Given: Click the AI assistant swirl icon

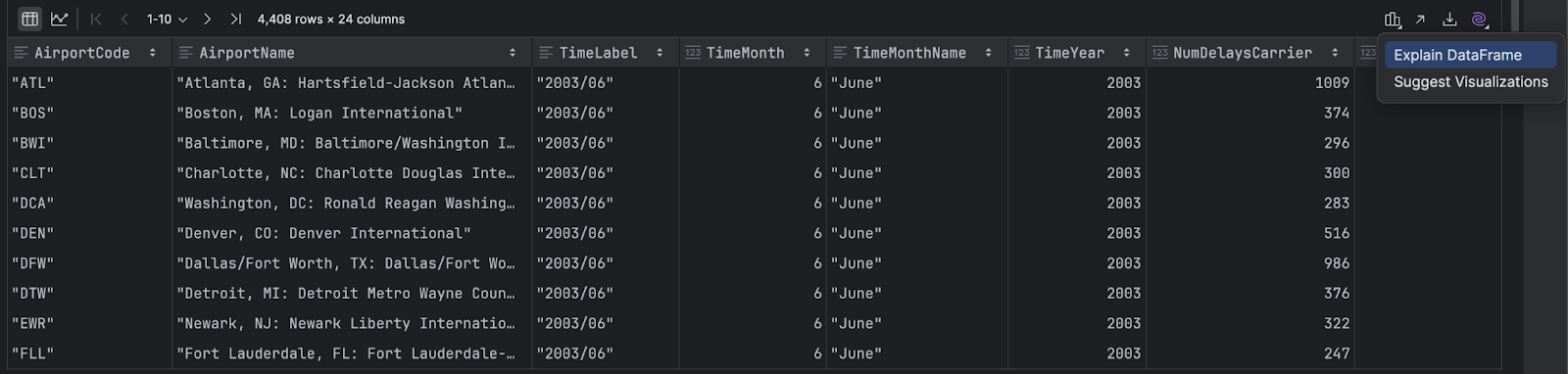Looking at the screenshot, I should click(x=1480, y=19).
